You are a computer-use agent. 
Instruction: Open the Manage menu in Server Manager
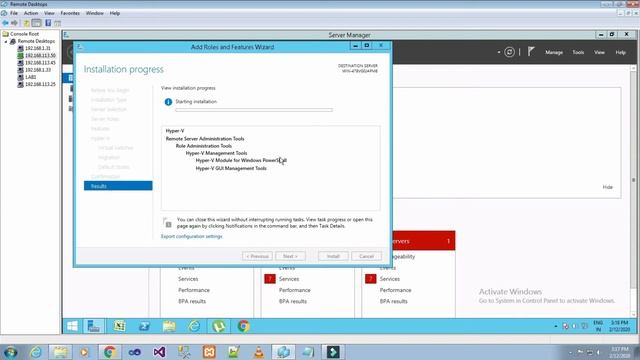pyautogui.click(x=554, y=52)
